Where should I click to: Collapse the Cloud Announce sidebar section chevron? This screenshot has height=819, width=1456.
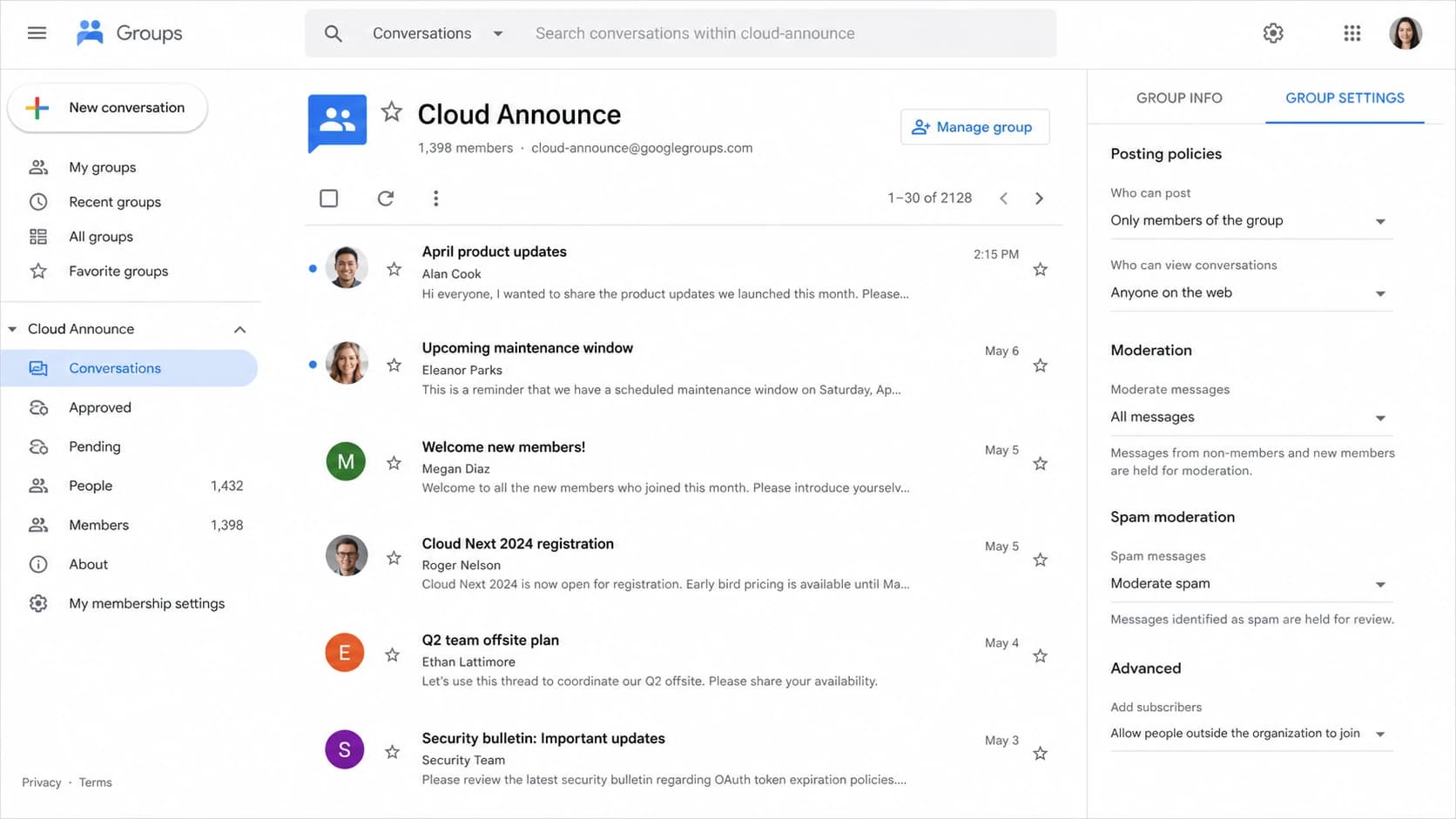239,329
